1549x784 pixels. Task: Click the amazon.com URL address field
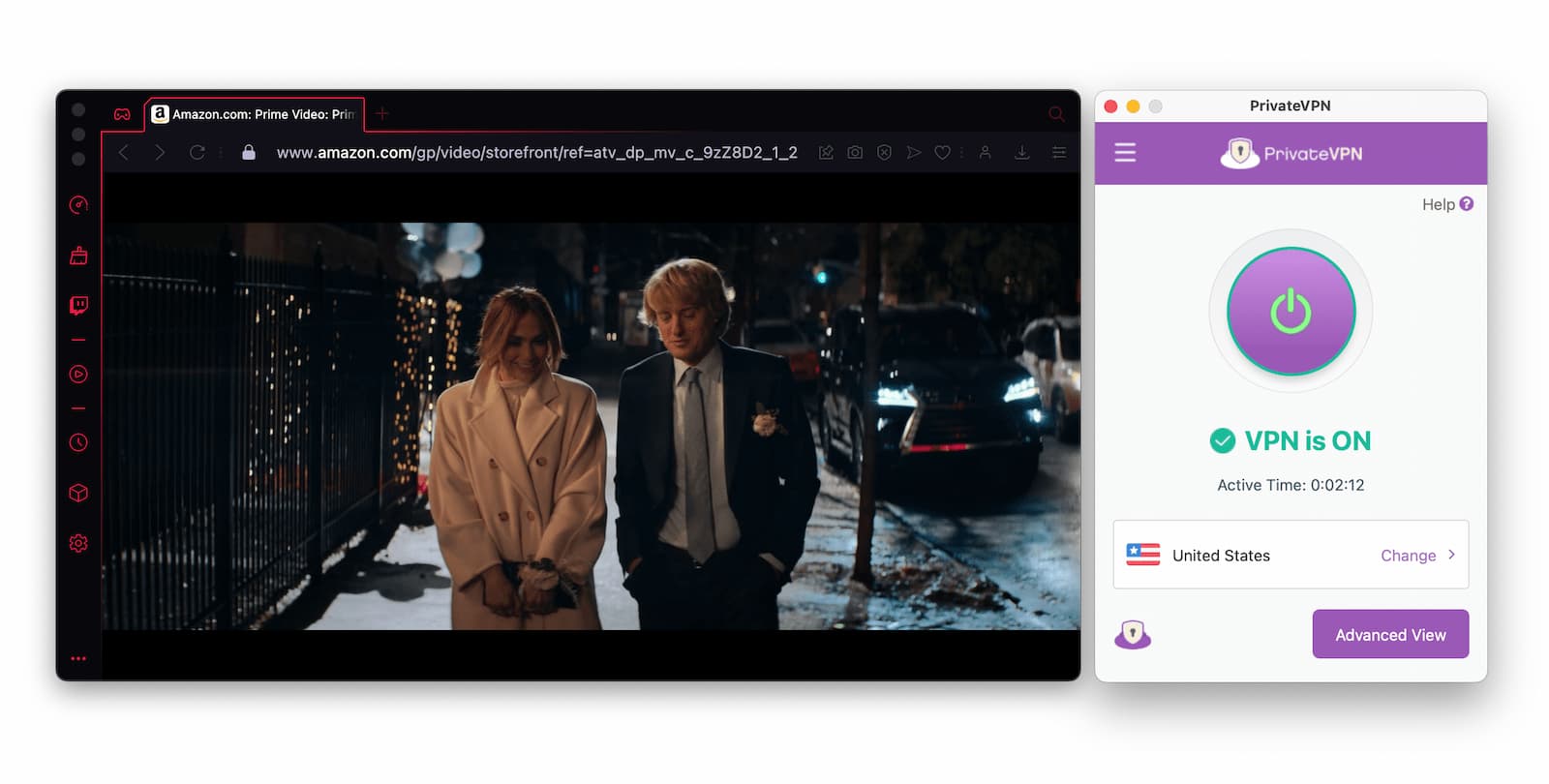click(536, 153)
